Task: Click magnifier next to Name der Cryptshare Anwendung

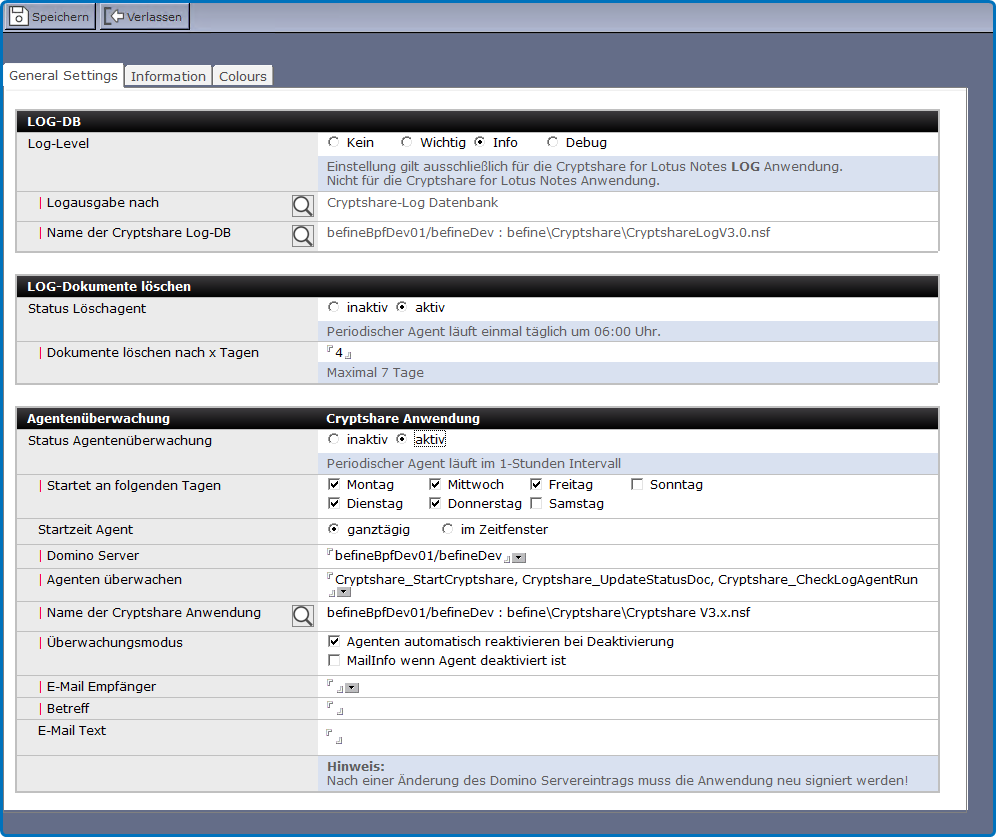Action: [302, 616]
